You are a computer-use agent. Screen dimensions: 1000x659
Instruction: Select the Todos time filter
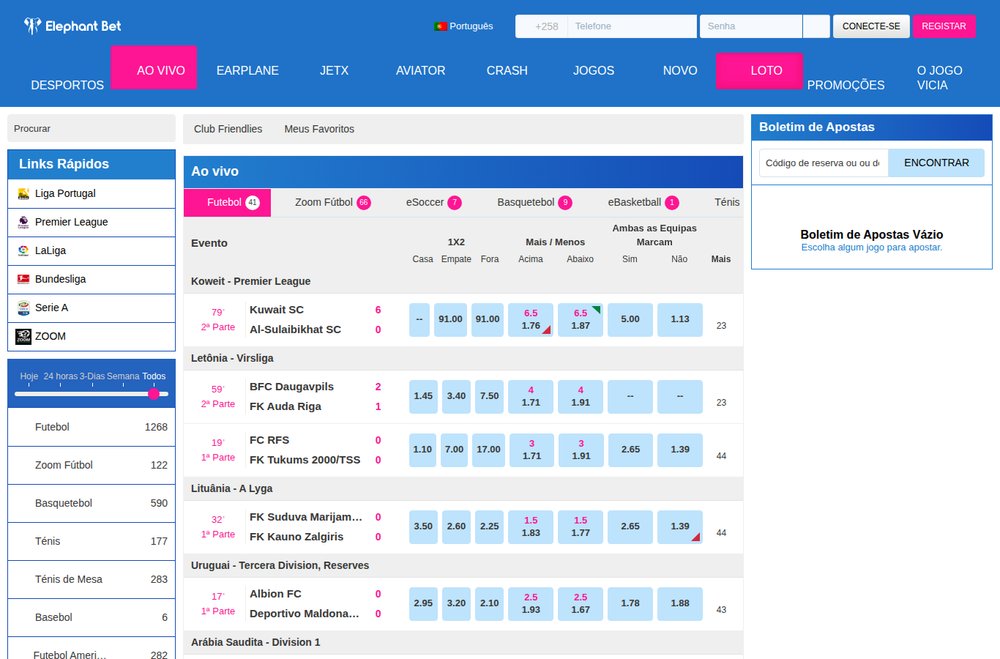coord(154,376)
